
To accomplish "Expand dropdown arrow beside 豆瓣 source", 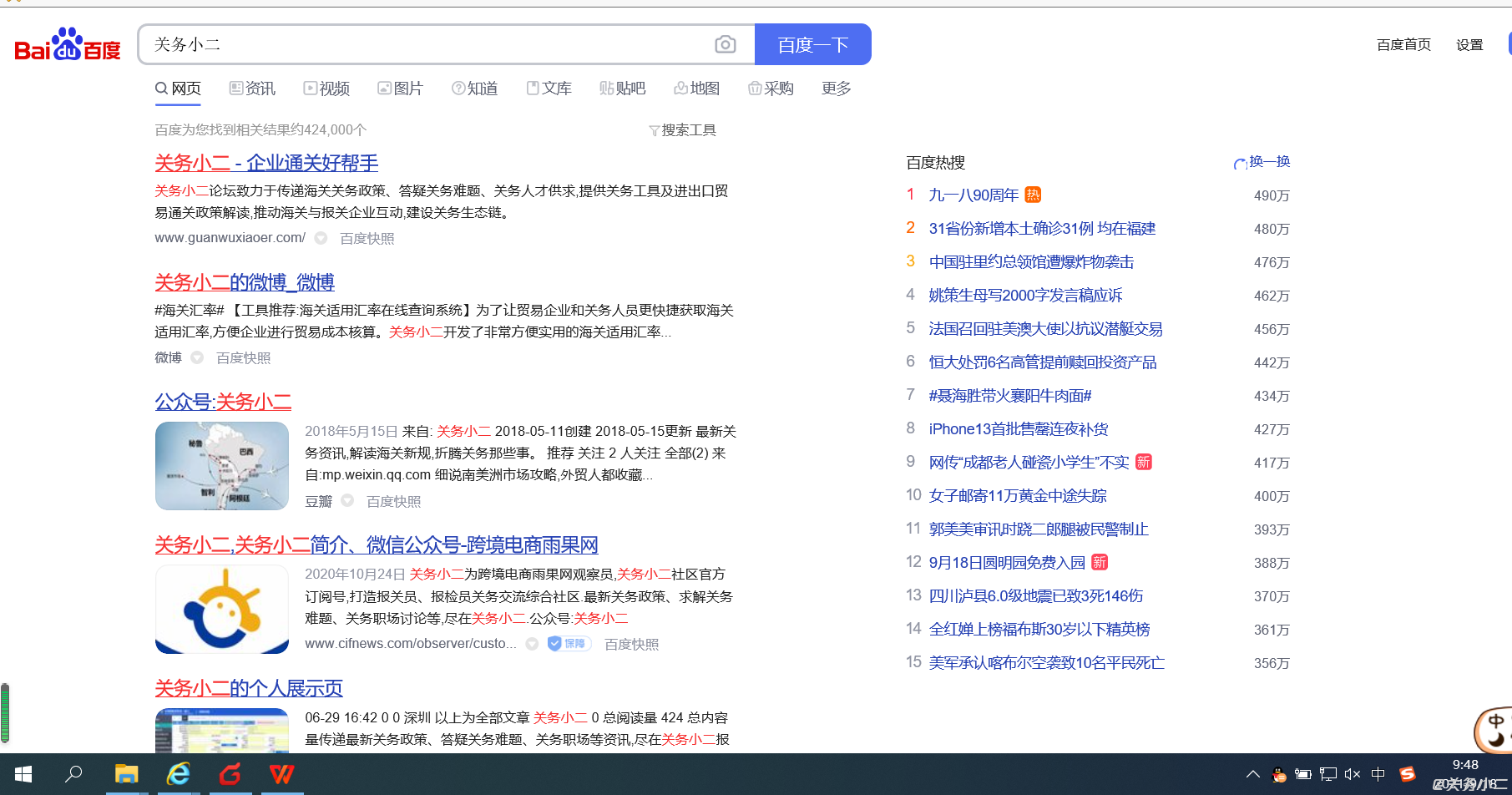I will 347,501.
